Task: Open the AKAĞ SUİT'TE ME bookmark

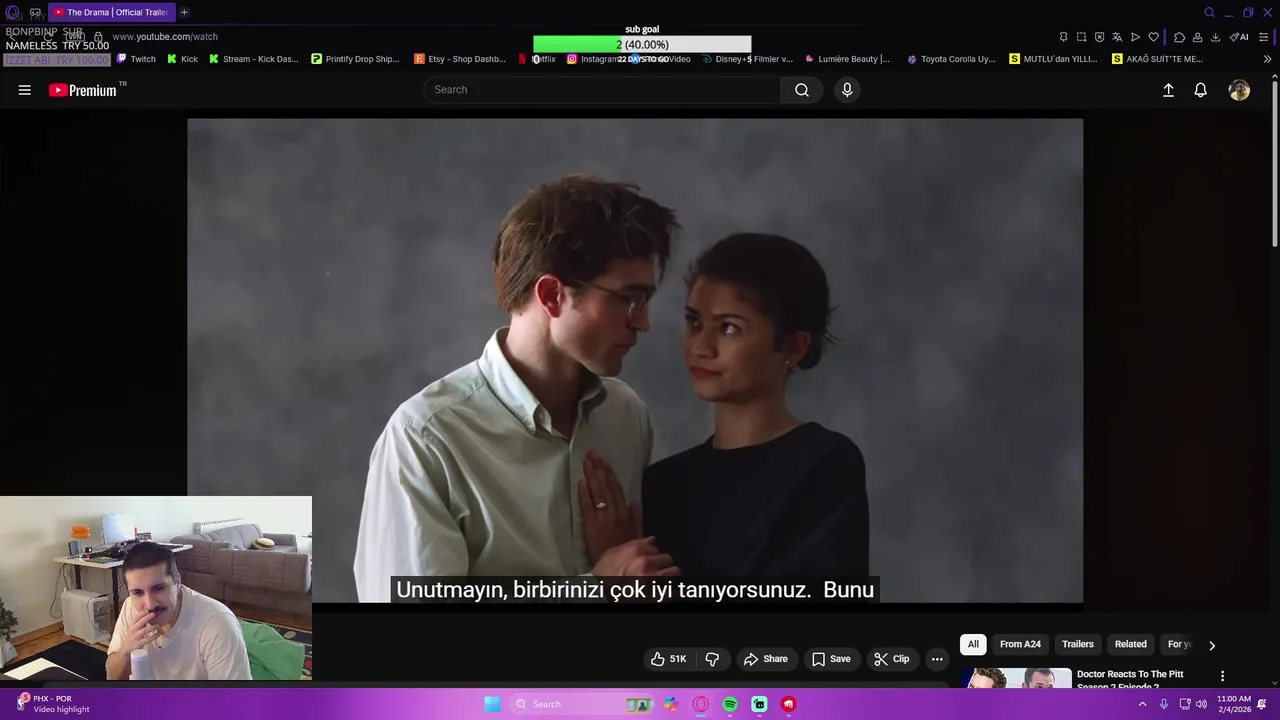Action: click(1158, 59)
